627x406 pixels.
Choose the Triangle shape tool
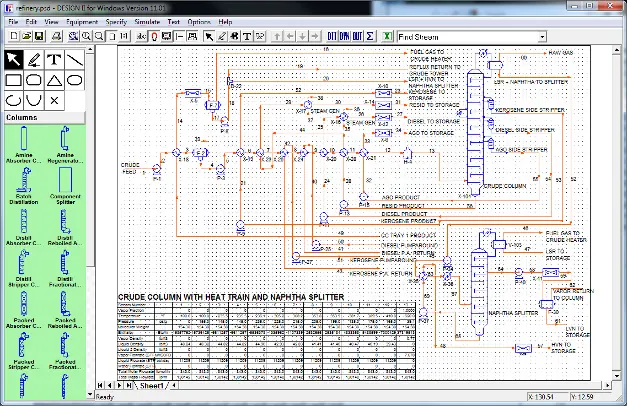pos(54,80)
